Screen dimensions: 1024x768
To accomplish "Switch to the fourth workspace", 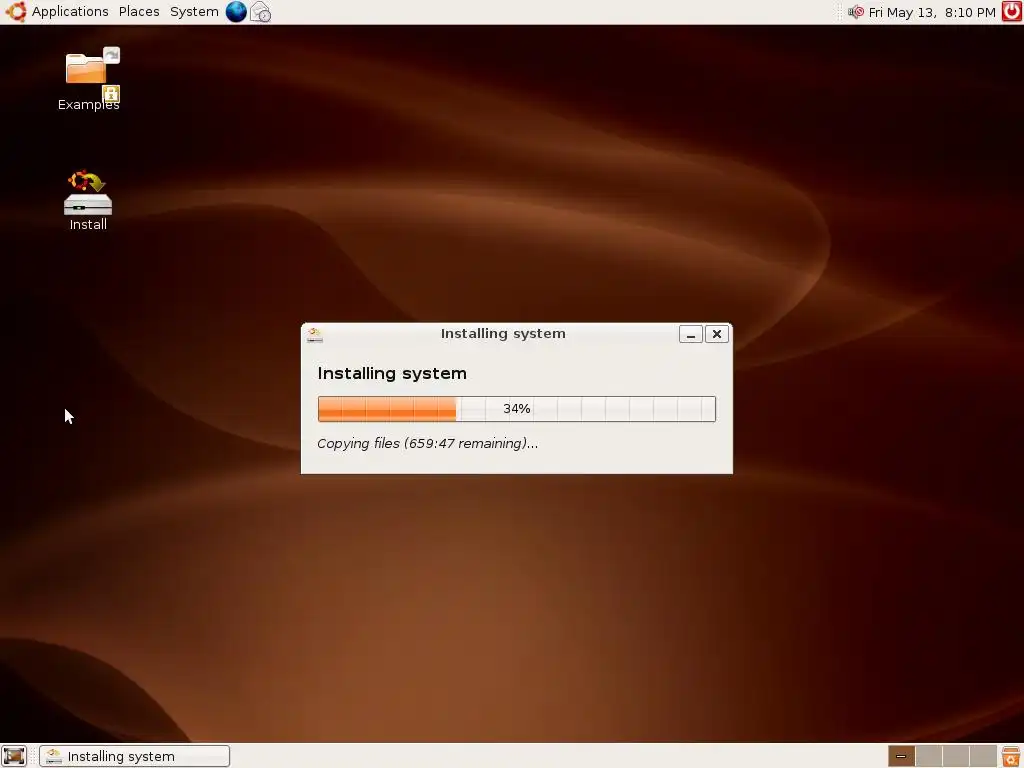I will [983, 756].
